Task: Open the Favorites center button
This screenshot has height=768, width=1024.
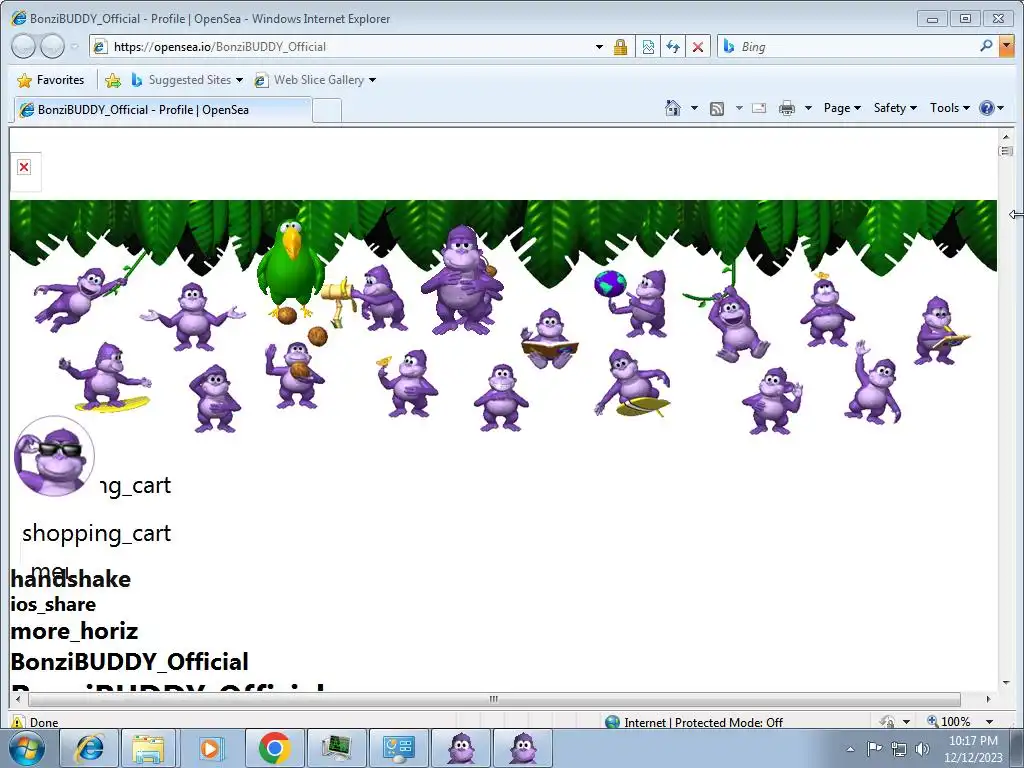Action: (x=51, y=80)
